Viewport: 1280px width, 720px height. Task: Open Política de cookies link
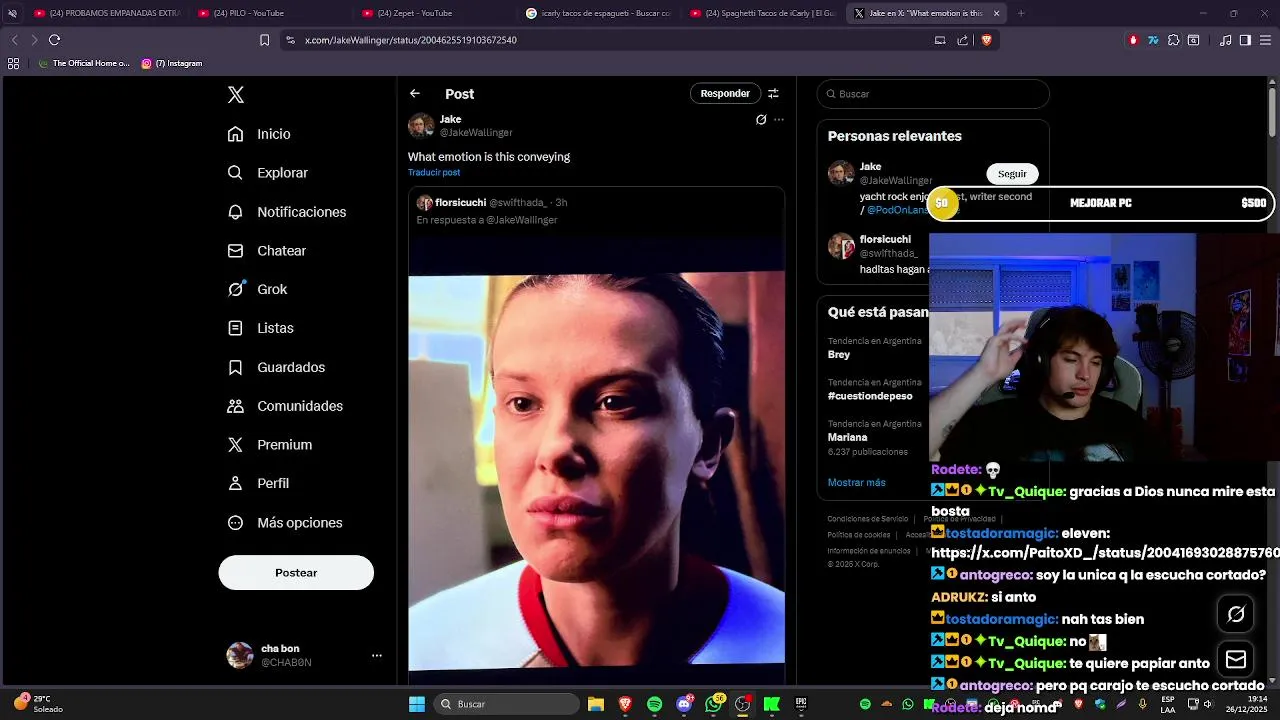(x=858, y=535)
